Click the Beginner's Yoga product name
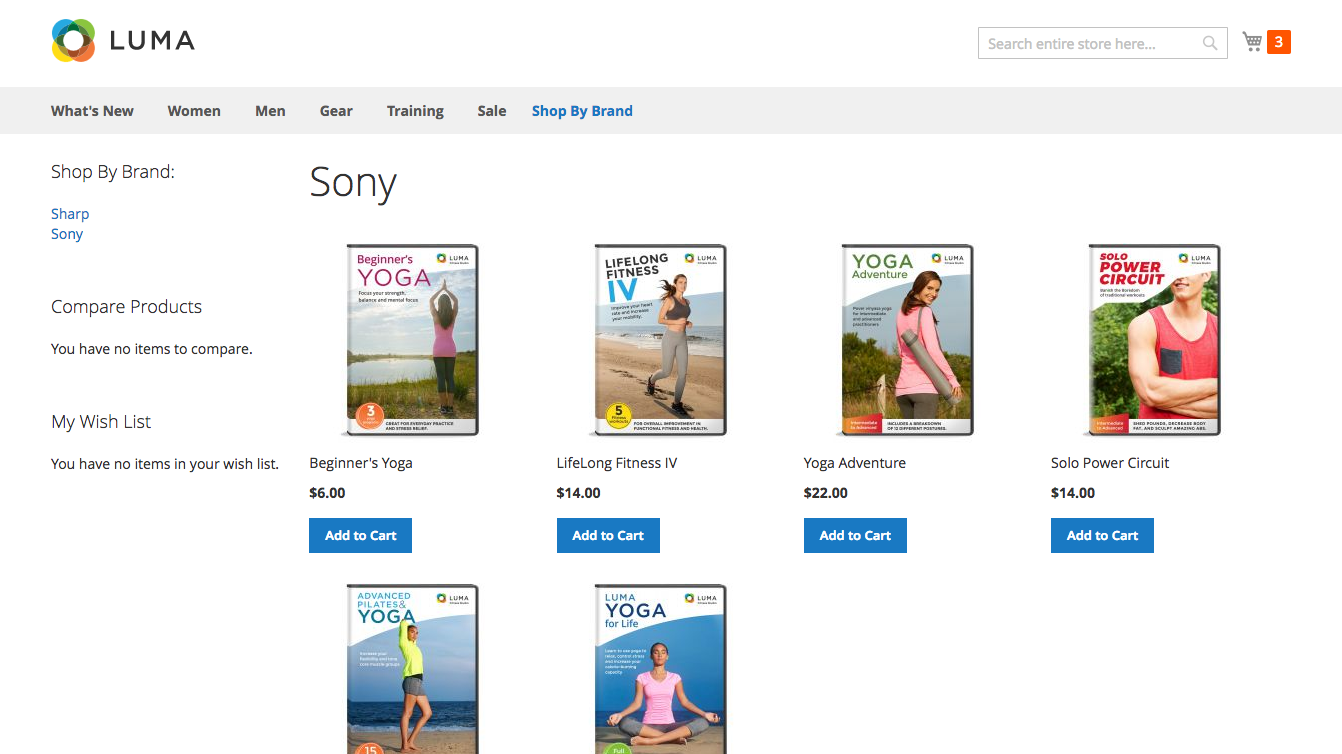 click(361, 463)
